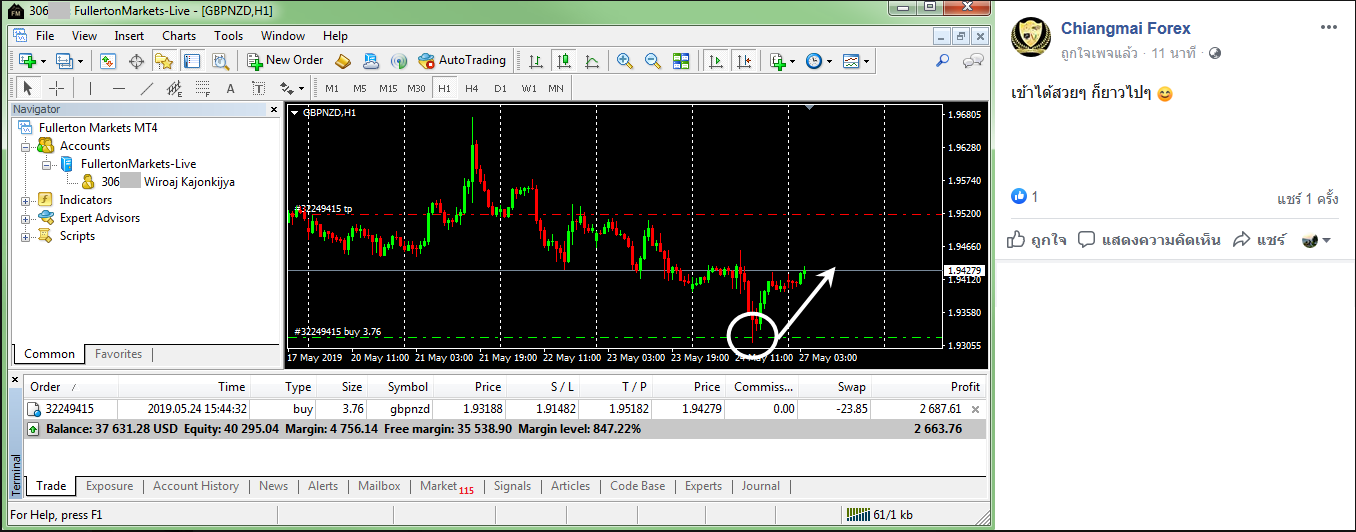This screenshot has height=532, width=1356.
Task: Switch chart to Line Chart icon
Action: point(591,61)
